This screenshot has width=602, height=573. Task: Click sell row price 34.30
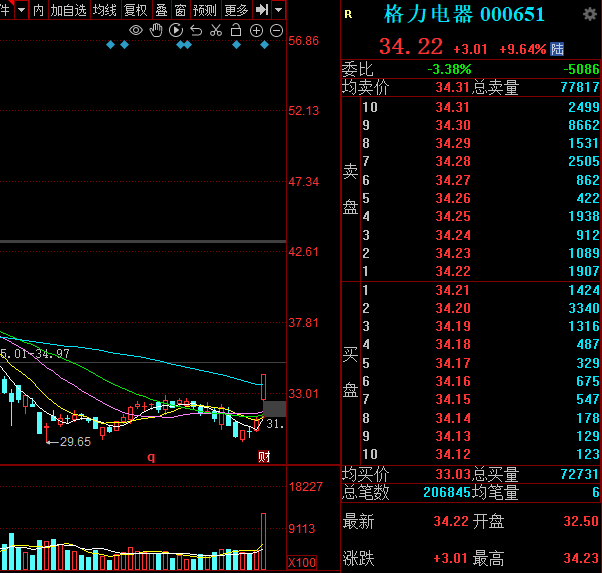click(x=453, y=125)
